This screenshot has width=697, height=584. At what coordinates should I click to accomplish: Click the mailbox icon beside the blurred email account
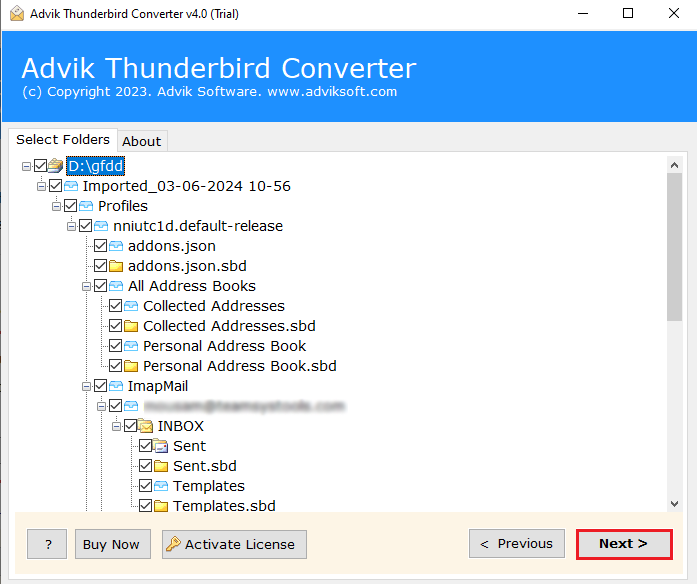(x=131, y=406)
